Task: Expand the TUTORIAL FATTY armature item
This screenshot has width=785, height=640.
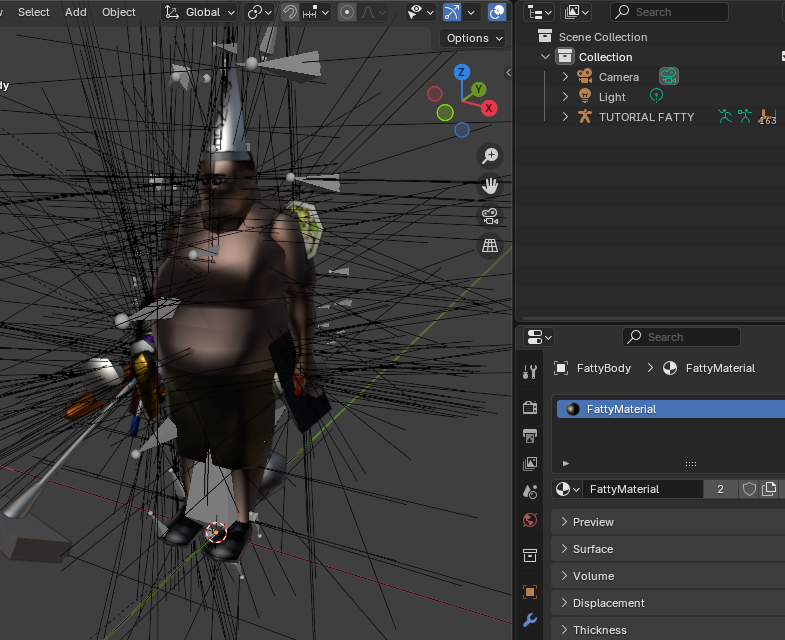Action: point(565,117)
